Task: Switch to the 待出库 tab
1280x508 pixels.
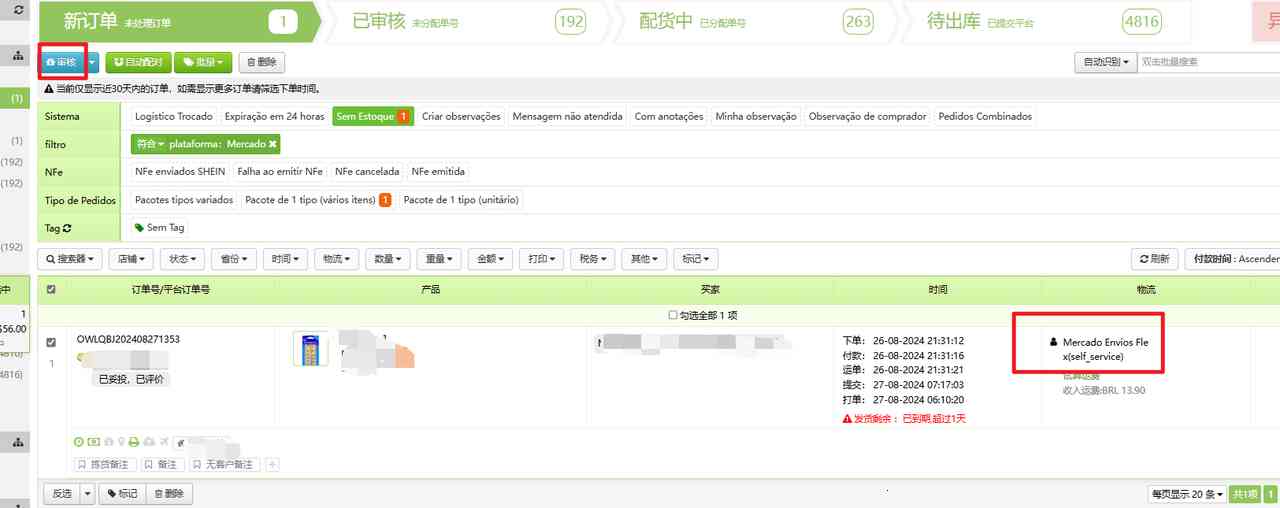Action: coord(1048,21)
